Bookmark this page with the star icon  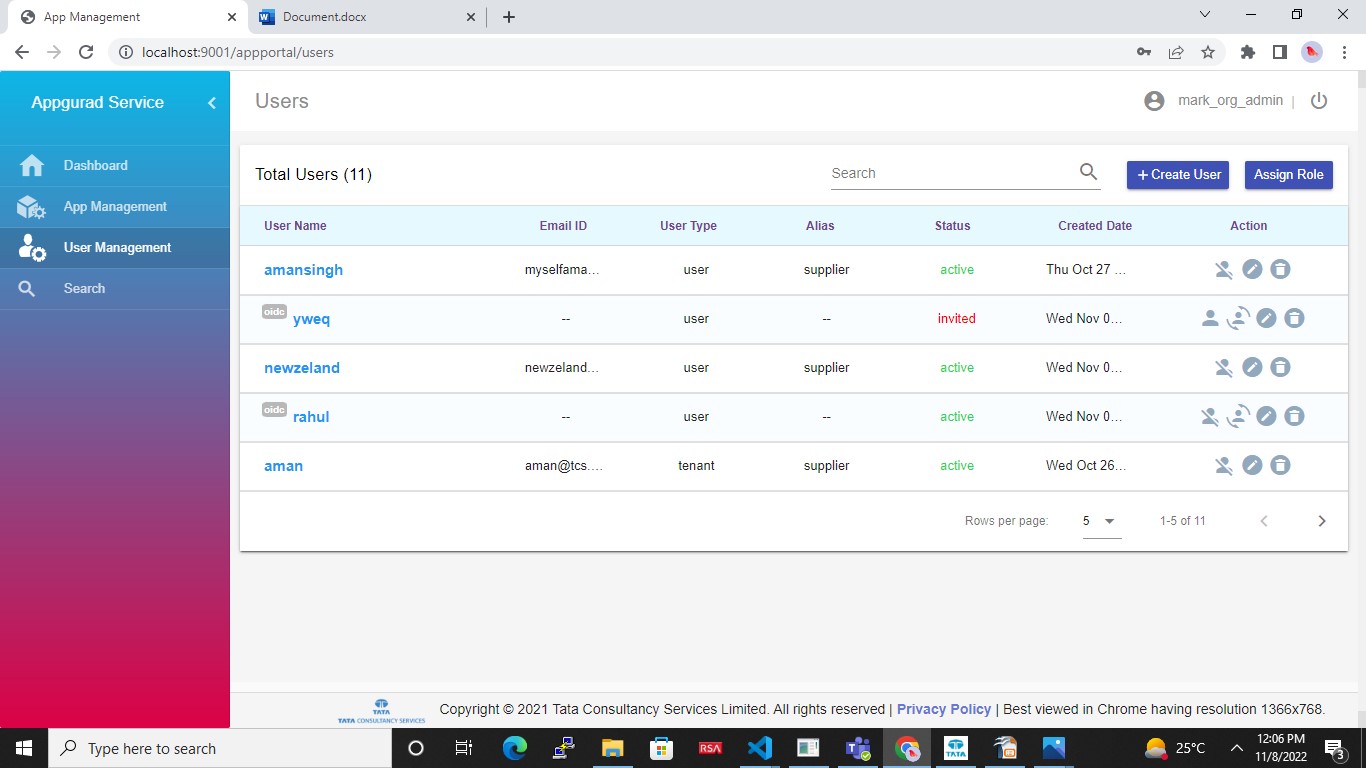coord(1208,52)
